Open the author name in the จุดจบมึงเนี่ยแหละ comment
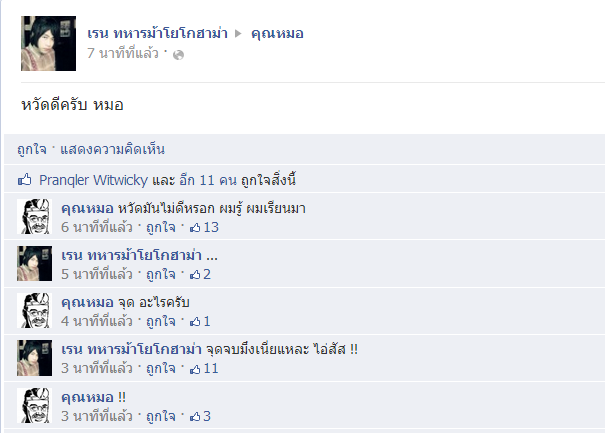 131,350
